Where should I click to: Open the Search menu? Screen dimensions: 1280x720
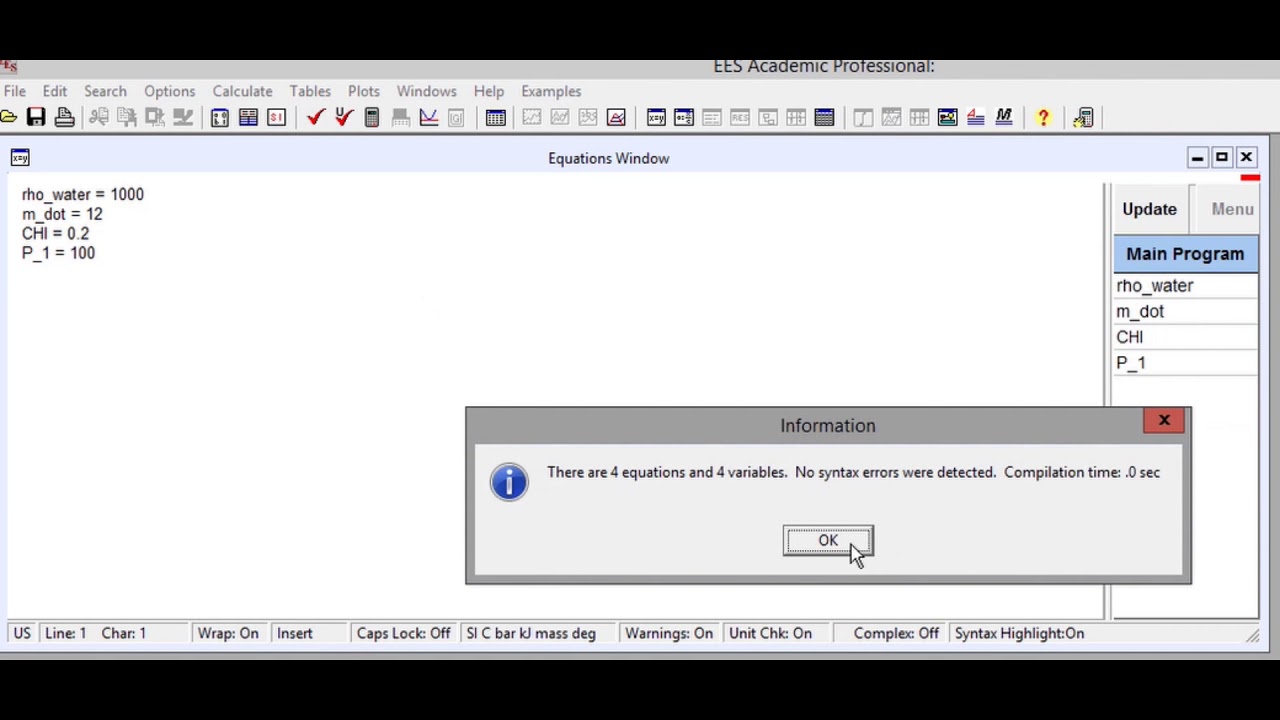105,91
